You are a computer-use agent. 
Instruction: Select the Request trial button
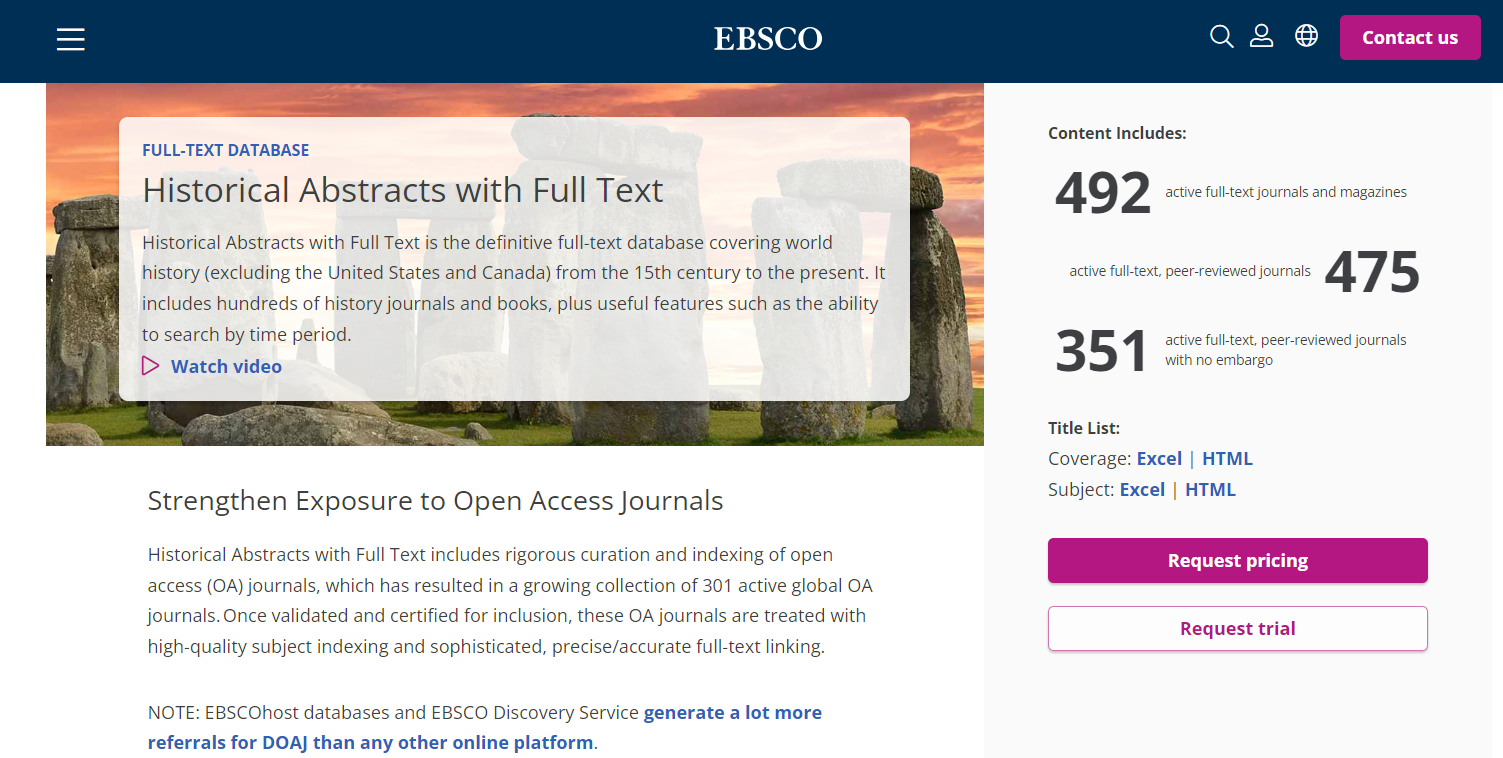1237,628
